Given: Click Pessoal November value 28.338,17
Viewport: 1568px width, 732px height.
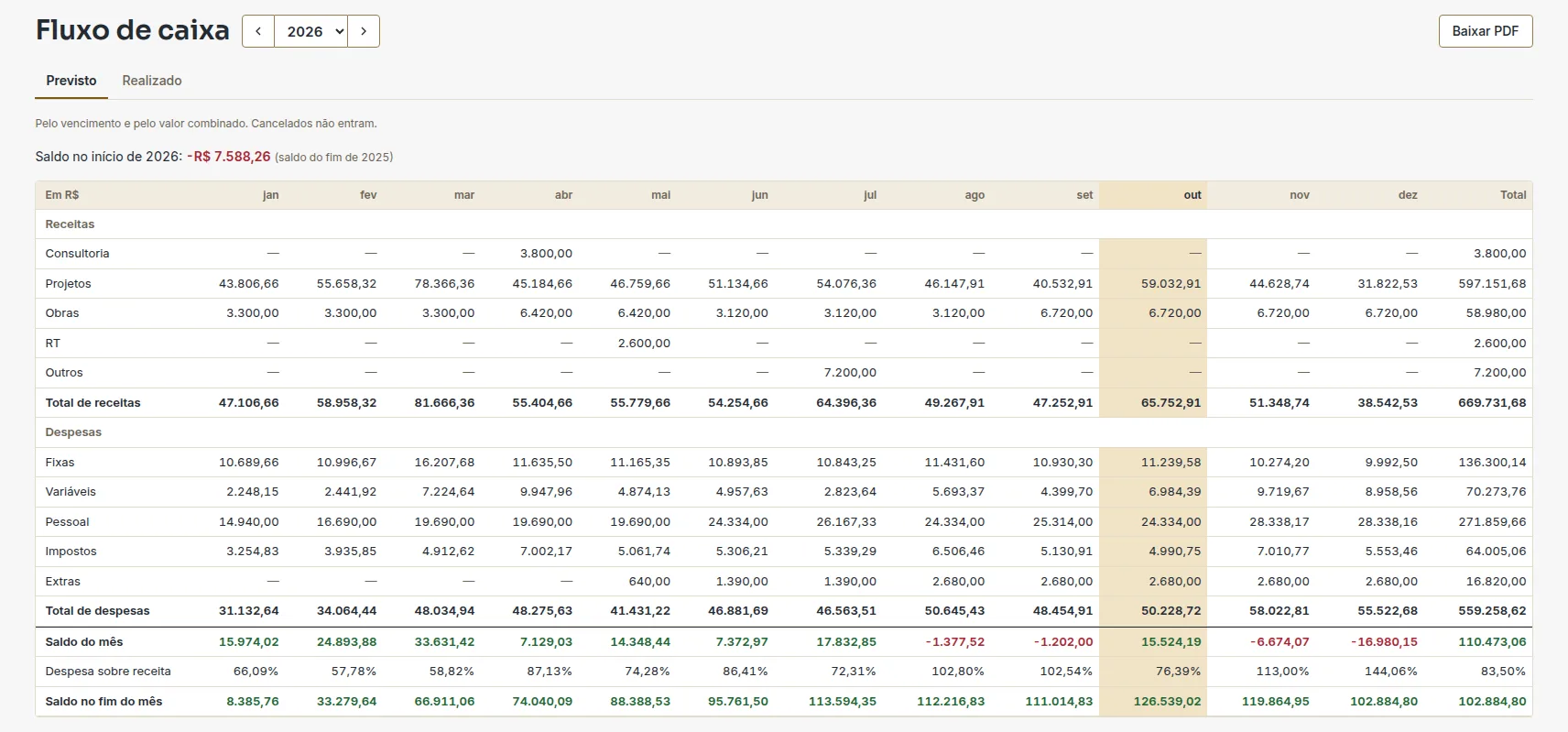Looking at the screenshot, I should click(x=1279, y=522).
